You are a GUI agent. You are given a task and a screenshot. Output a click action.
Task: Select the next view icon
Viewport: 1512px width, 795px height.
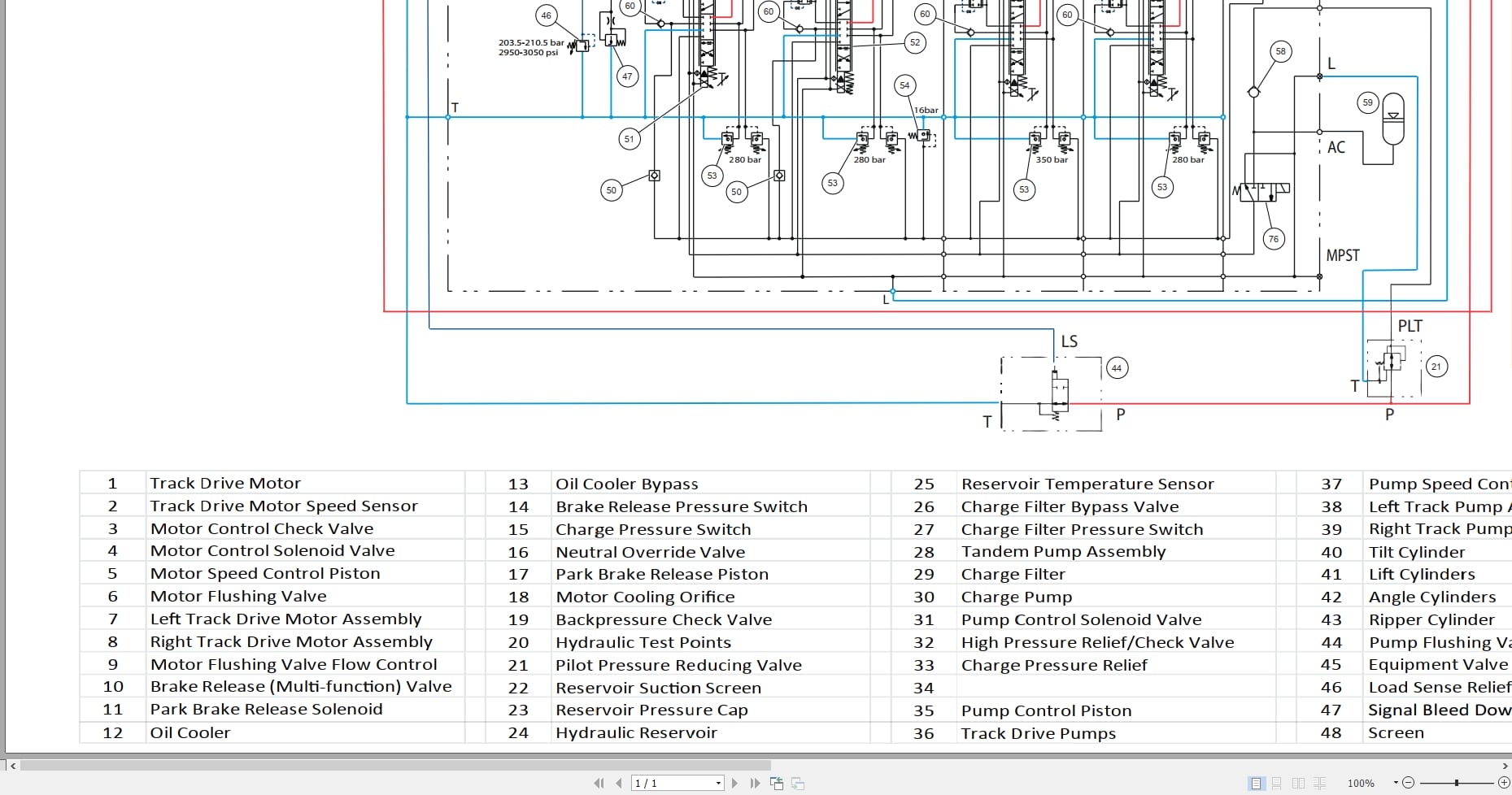(x=797, y=784)
